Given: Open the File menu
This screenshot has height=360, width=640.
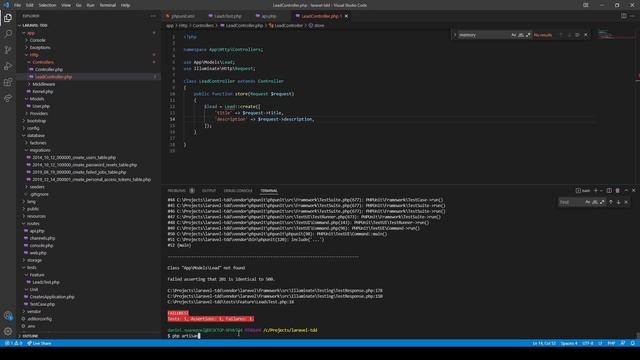Looking at the screenshot, I should 18,5.
